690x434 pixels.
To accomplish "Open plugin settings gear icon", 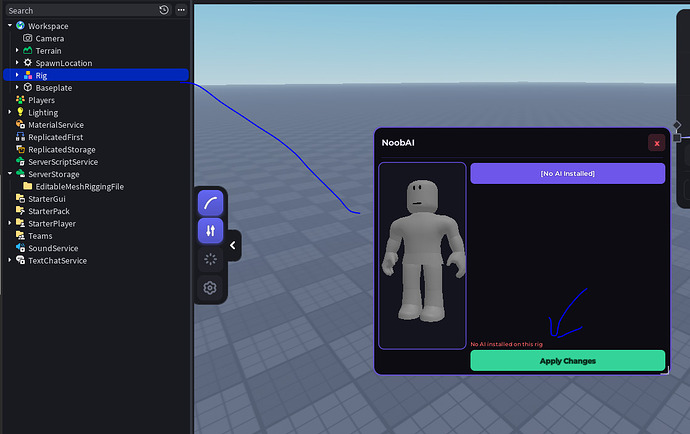I will click(x=210, y=287).
